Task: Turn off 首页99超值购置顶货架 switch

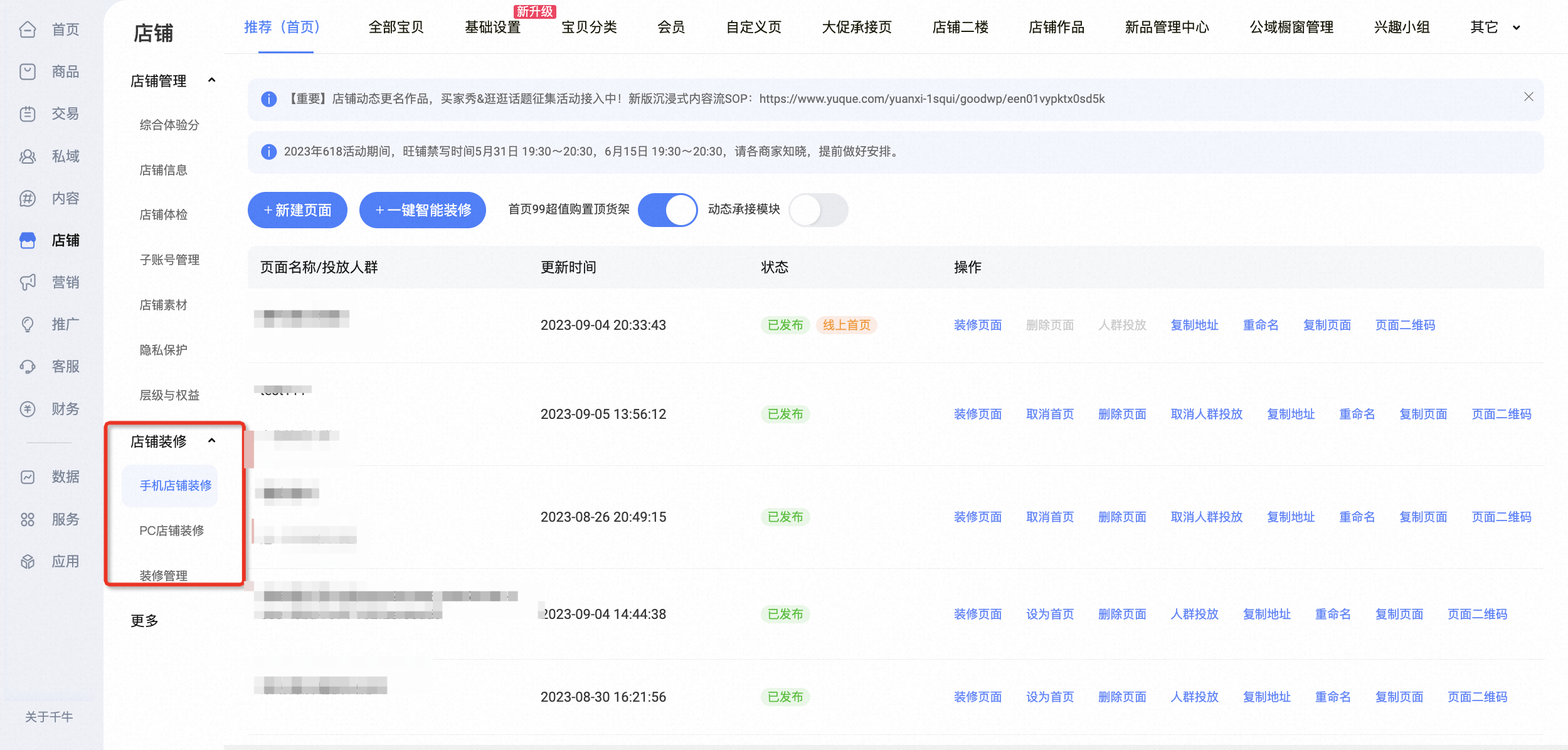Action: coord(667,210)
